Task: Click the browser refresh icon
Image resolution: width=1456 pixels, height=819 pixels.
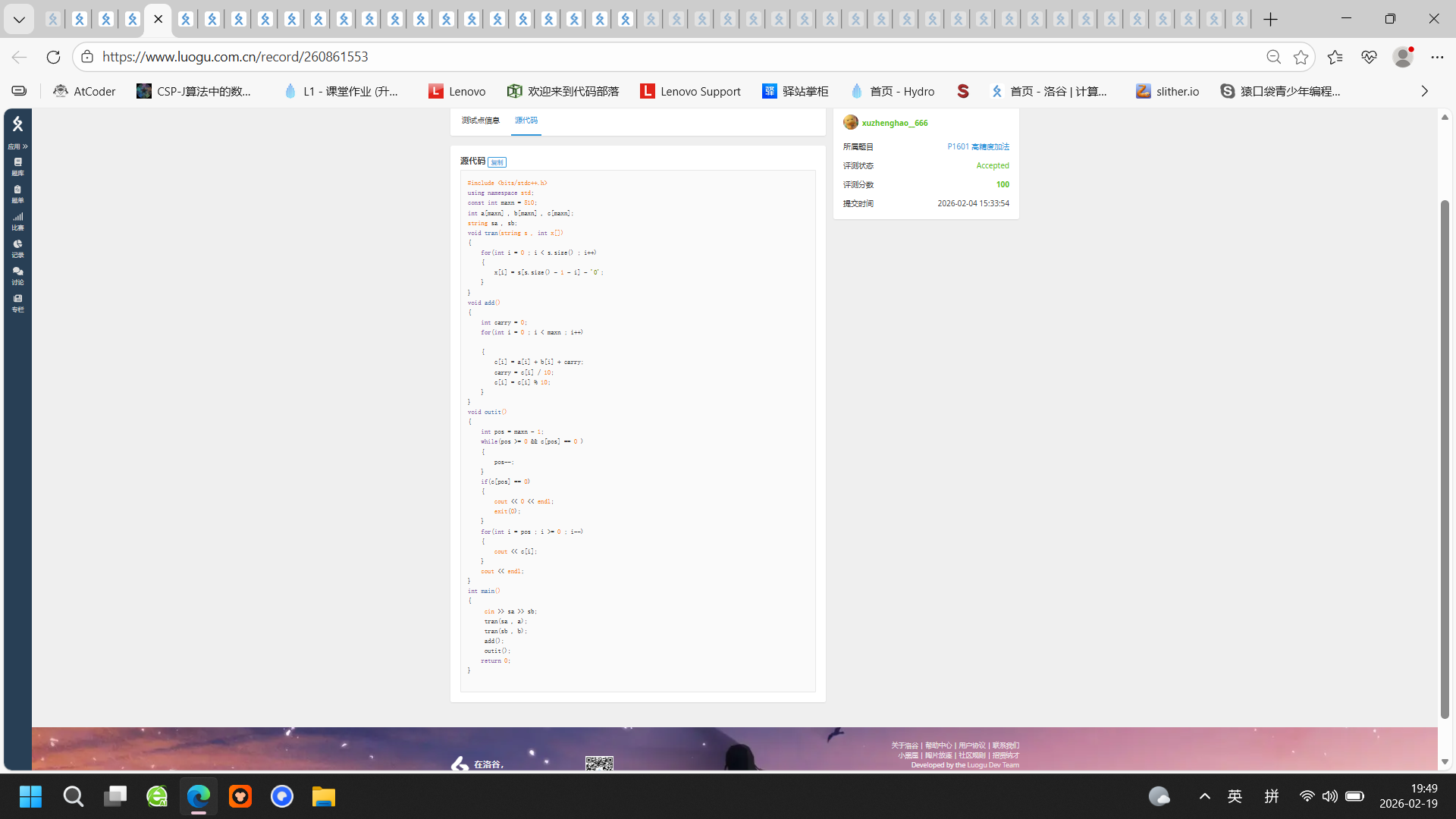Action: click(x=53, y=57)
